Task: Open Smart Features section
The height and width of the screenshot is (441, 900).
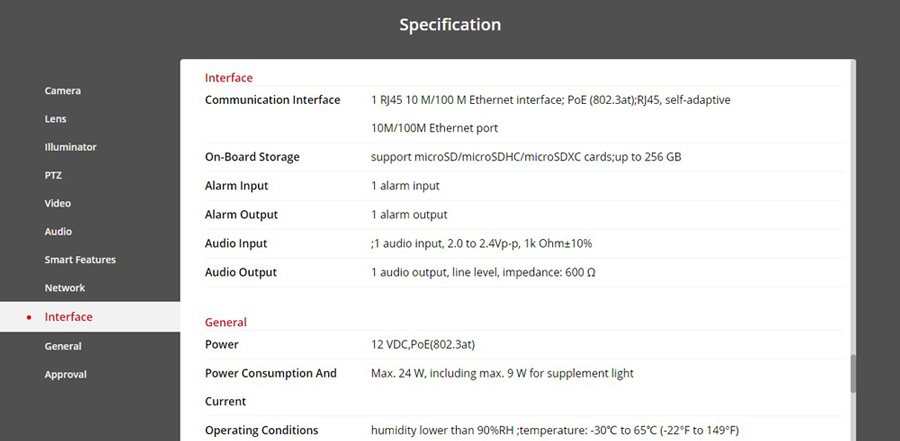Action: tap(80, 259)
